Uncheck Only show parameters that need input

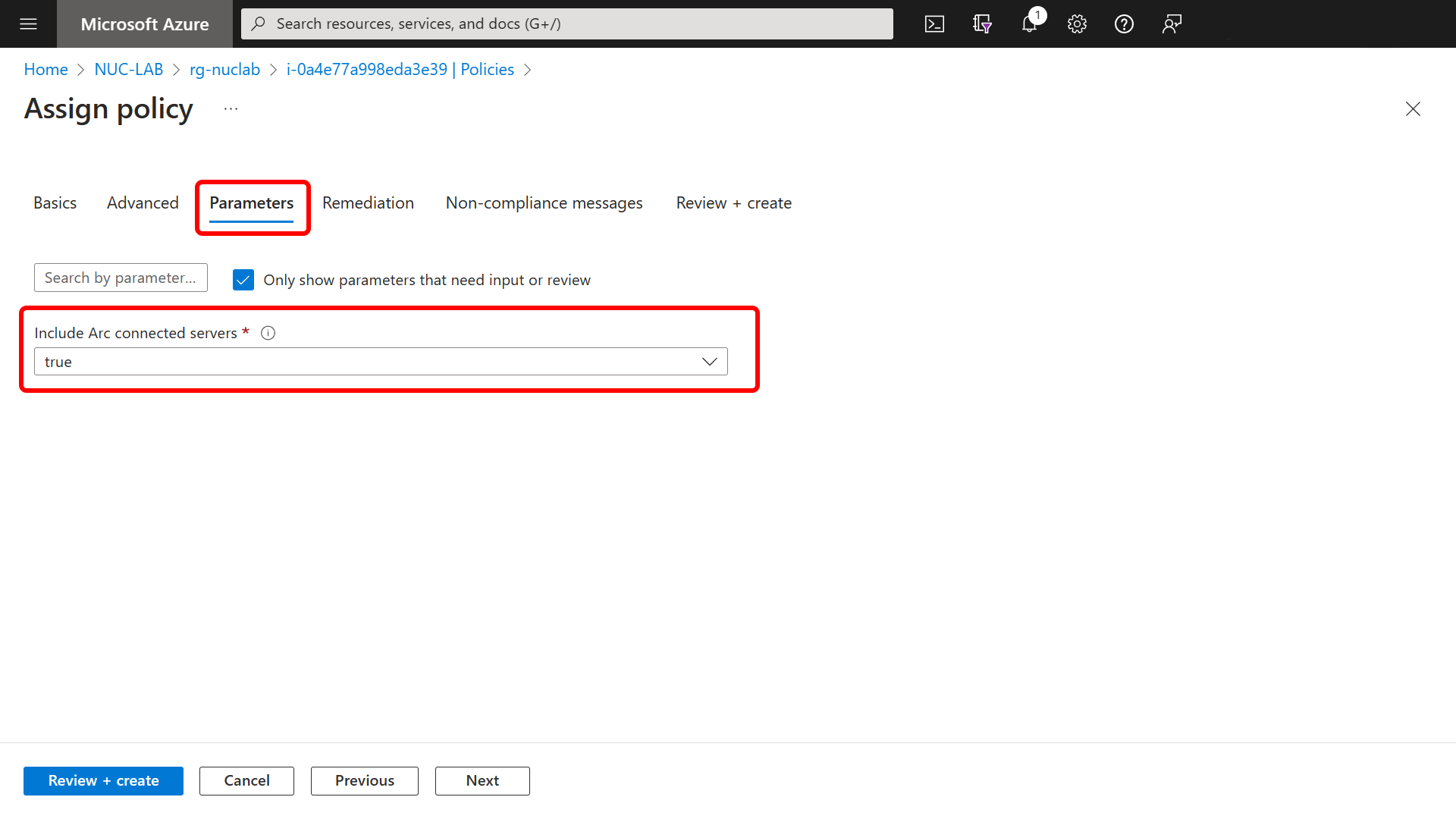pos(243,280)
